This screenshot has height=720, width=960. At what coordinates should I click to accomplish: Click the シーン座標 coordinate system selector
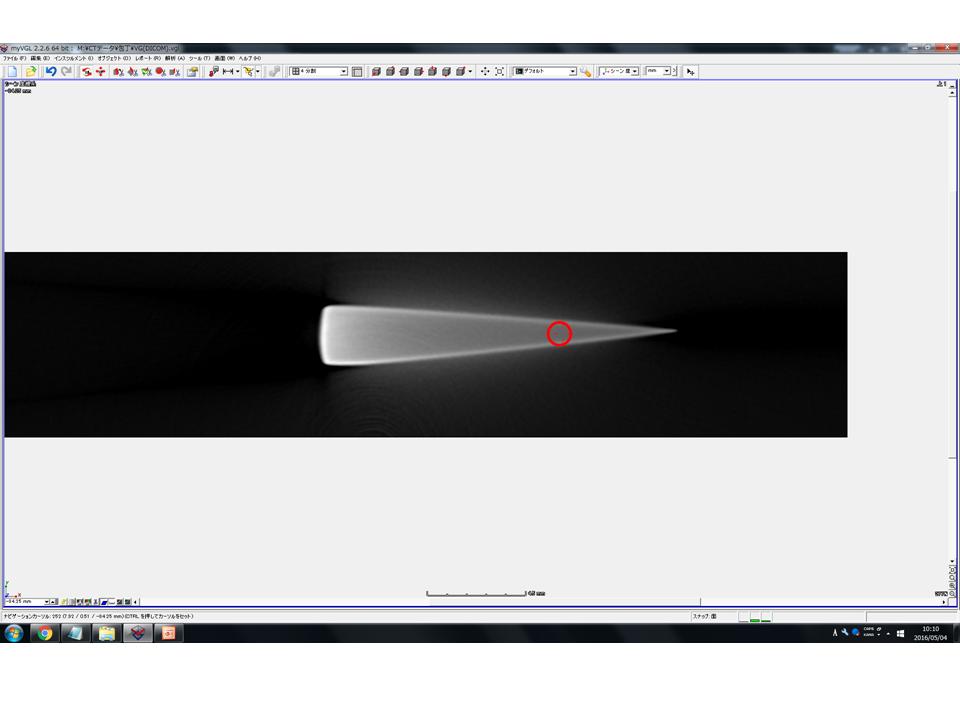click(619, 72)
